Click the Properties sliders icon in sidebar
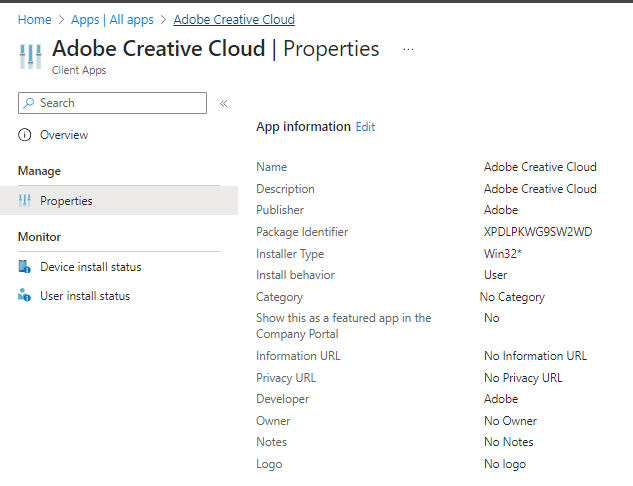Screen dimensions: 633x486 click(25, 201)
